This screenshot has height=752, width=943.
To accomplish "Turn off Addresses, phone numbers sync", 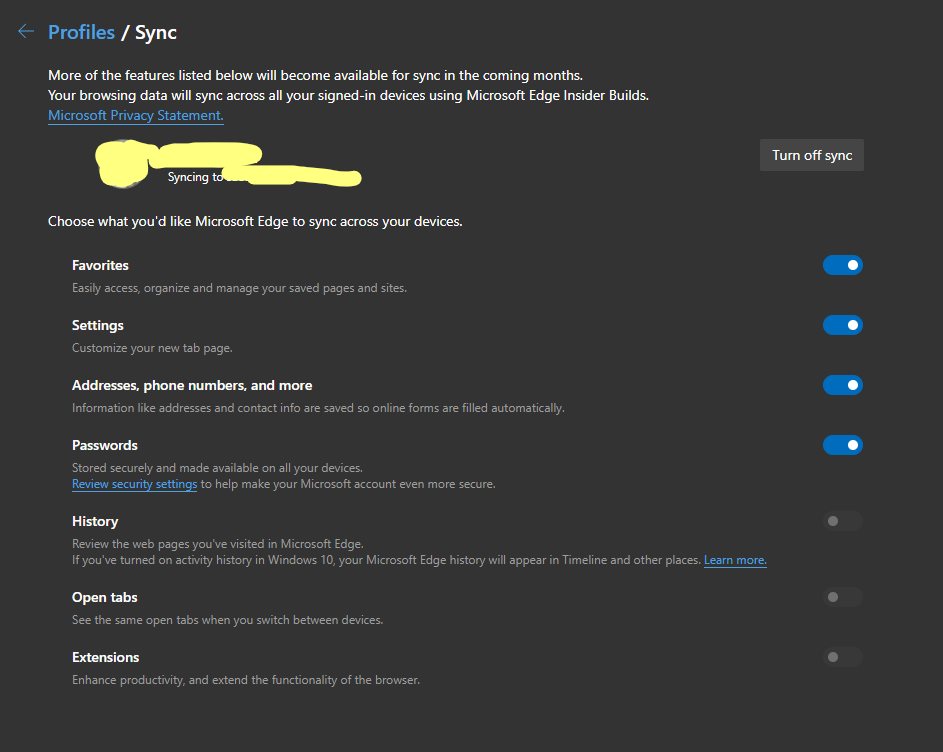I will pos(842,384).
